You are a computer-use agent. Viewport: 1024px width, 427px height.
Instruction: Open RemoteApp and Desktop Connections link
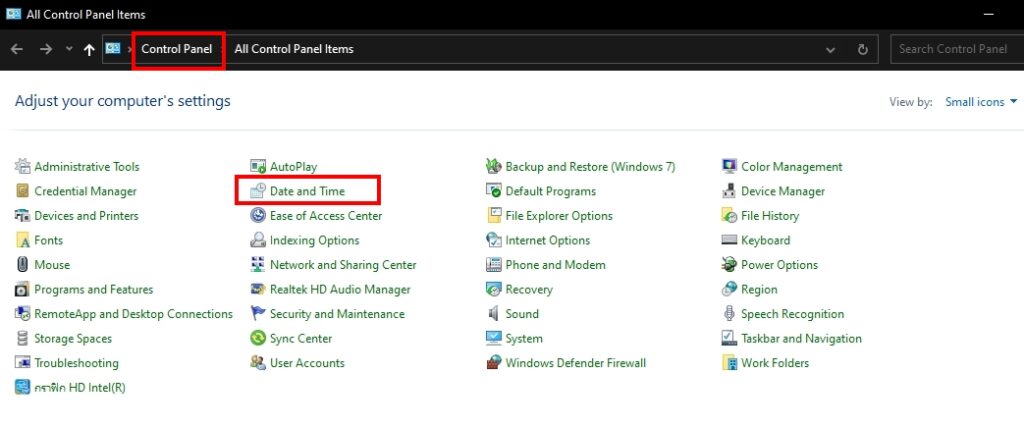(133, 313)
